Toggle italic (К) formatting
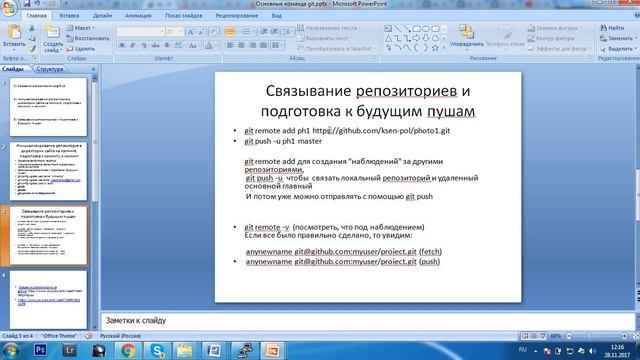The width and height of the screenshot is (640, 360). click(133, 45)
